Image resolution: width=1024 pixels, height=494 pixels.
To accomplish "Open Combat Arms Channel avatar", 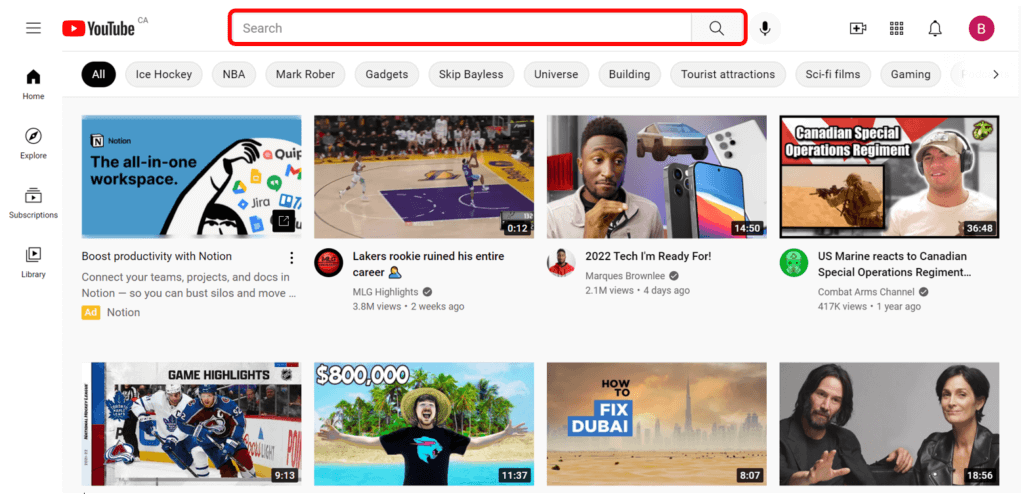I will [793, 263].
